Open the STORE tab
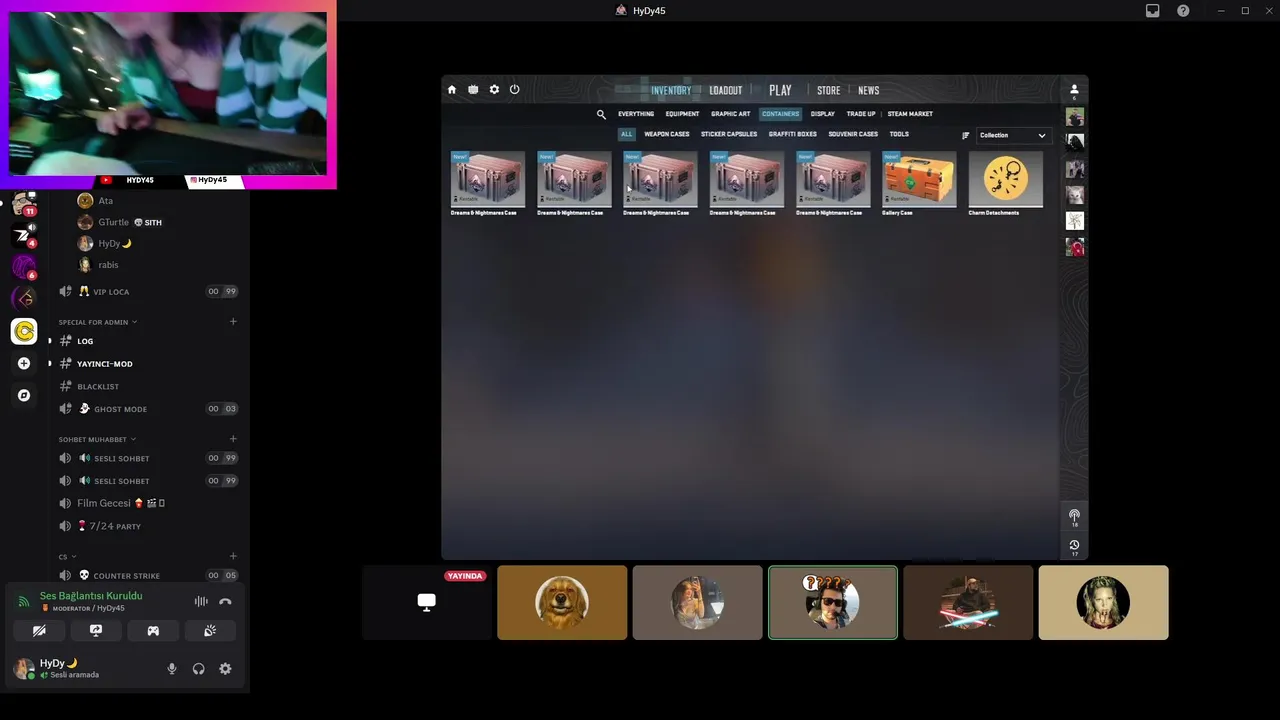 (x=828, y=90)
